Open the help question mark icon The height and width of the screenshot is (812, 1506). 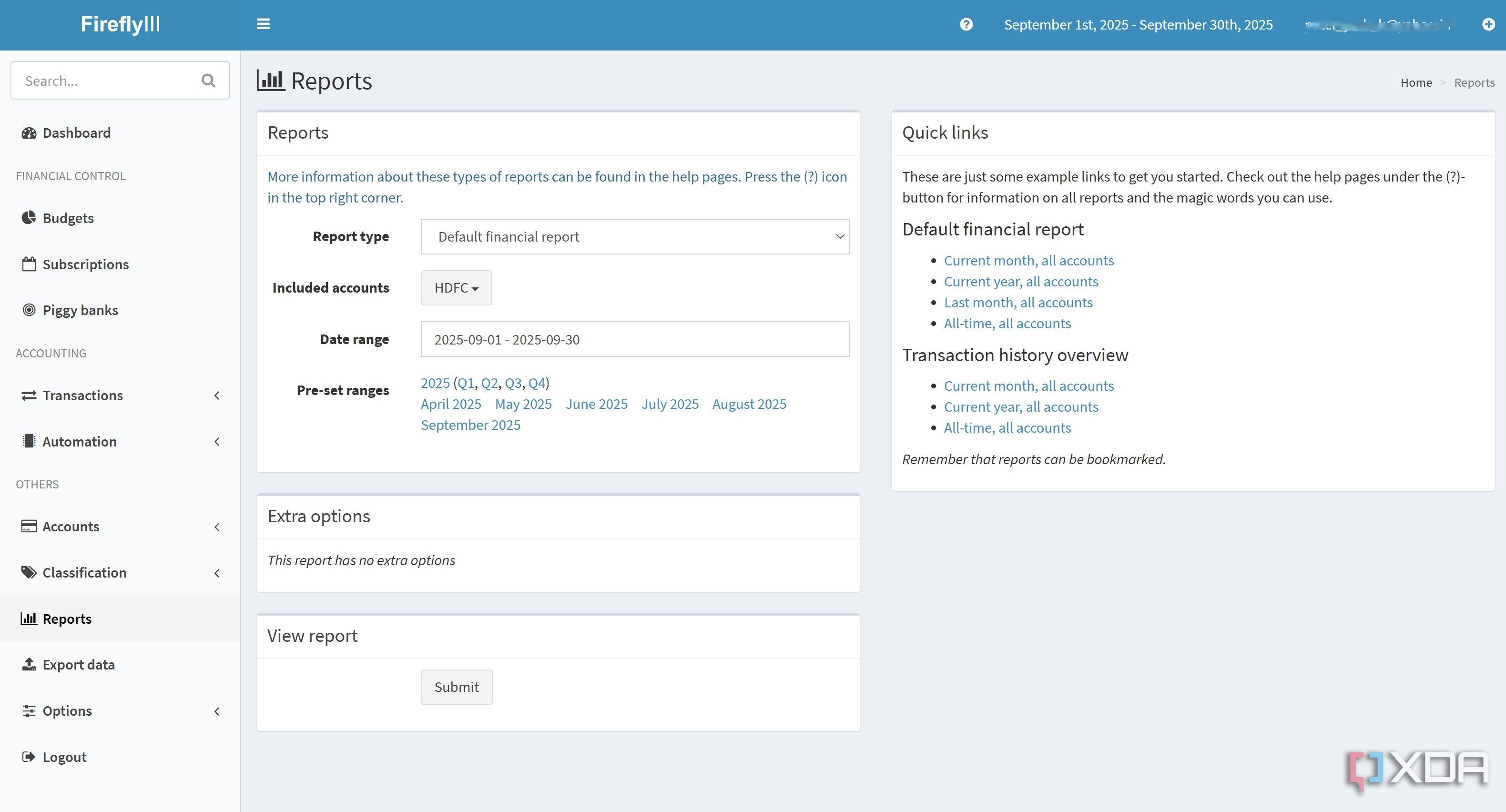pos(967,24)
